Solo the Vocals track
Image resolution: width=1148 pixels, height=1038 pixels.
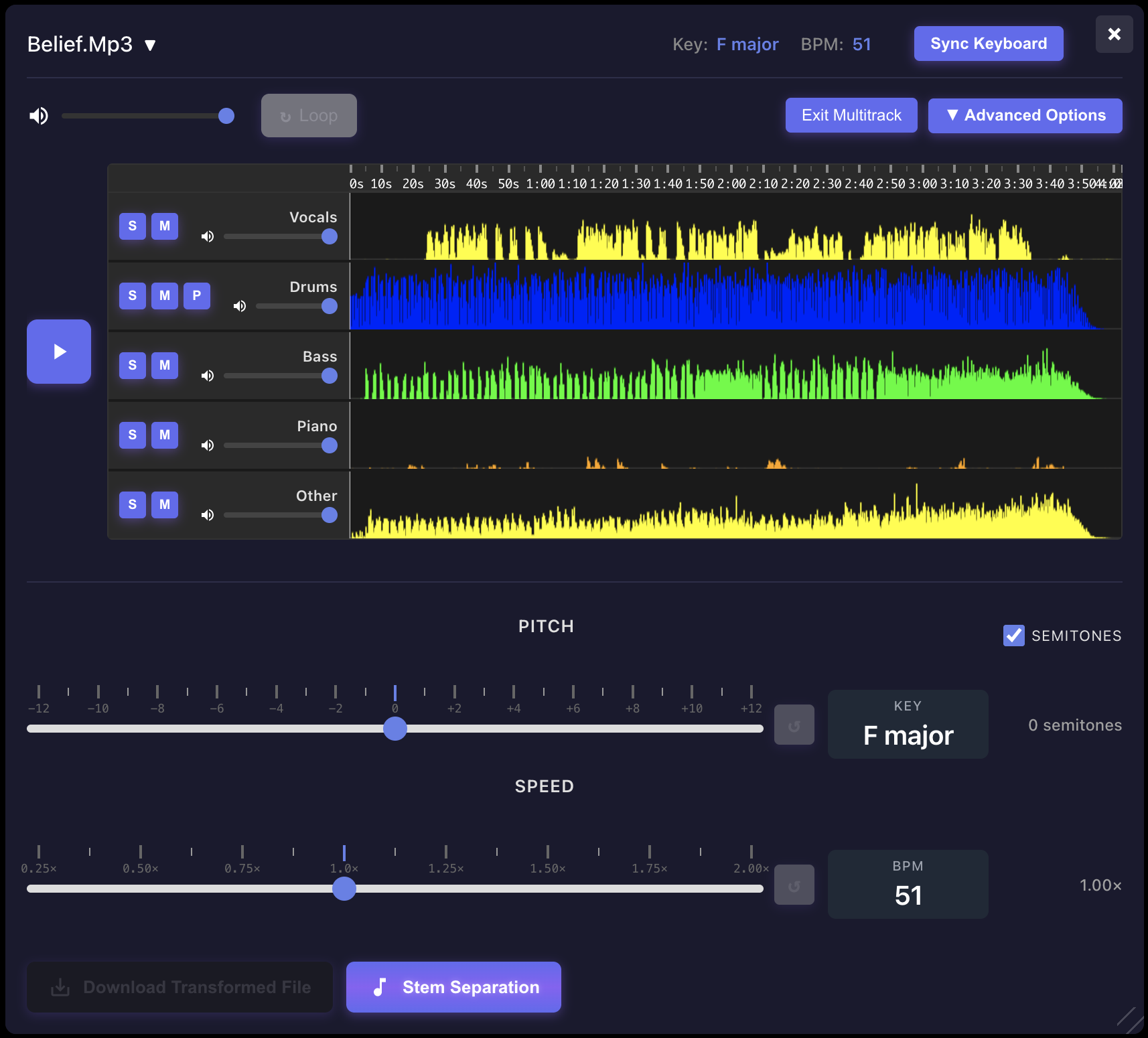coord(133,226)
